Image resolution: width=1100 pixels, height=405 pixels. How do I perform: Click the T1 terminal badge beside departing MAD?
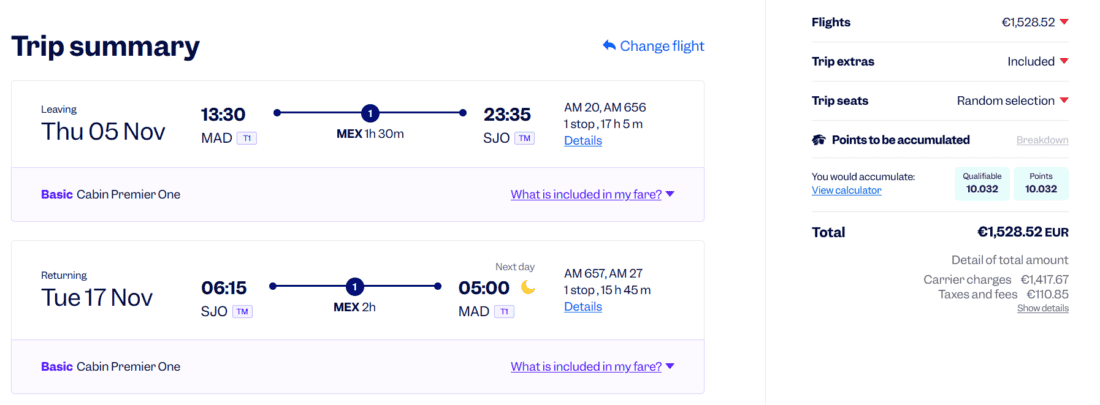click(247, 138)
